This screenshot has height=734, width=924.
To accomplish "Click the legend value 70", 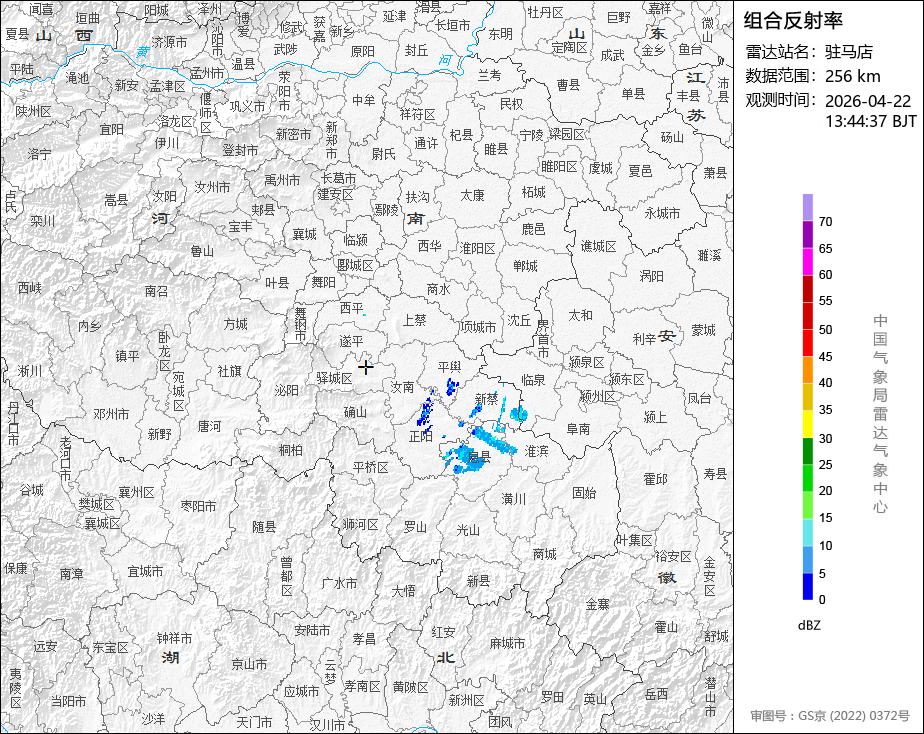I will [x=825, y=222].
